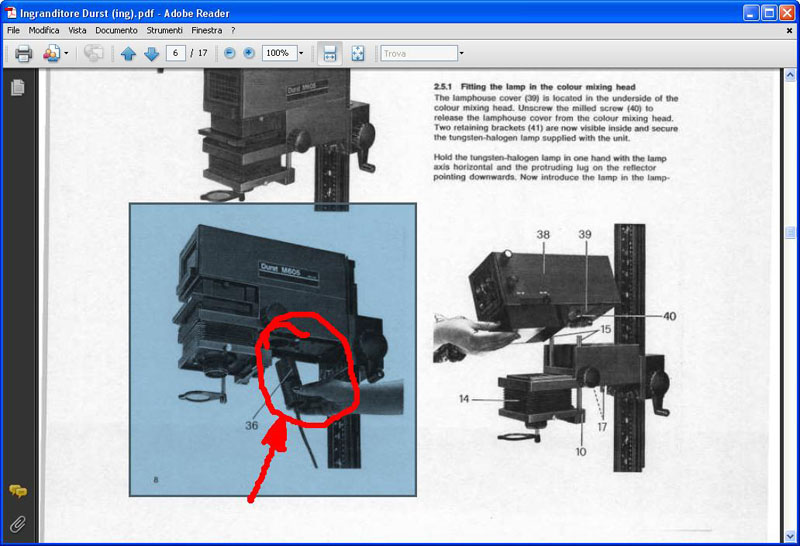Screen dimensions: 800x546
Task: Click the Print icon in toolbar
Action: point(23,53)
